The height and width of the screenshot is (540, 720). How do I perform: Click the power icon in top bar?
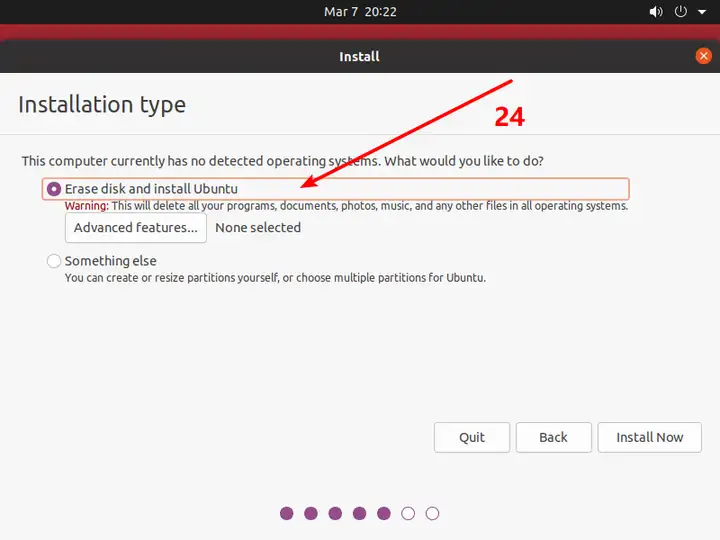coord(681,11)
